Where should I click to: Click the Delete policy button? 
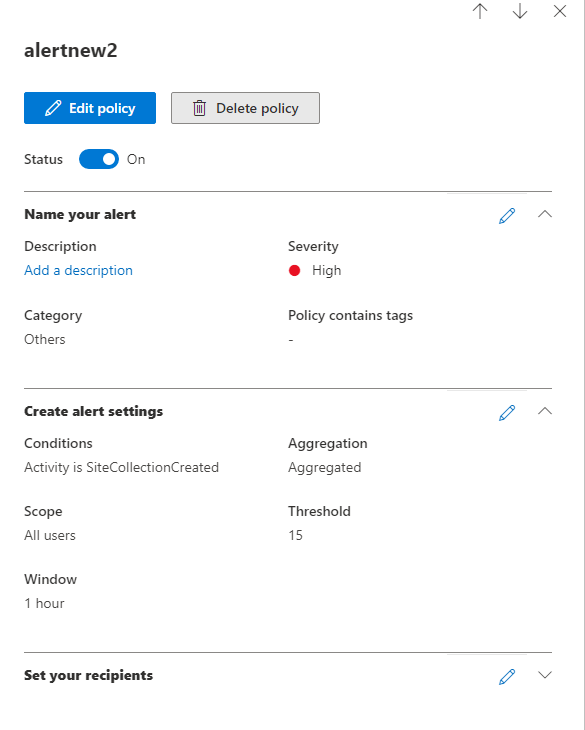click(245, 108)
